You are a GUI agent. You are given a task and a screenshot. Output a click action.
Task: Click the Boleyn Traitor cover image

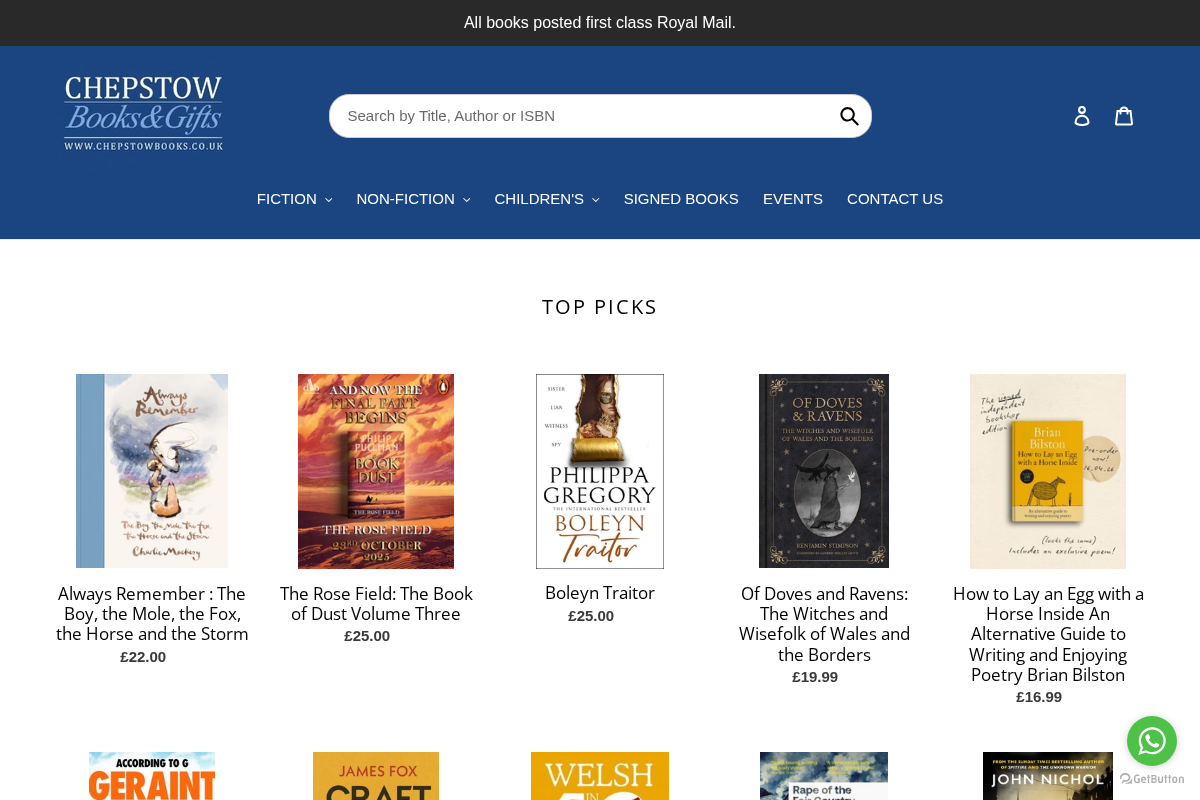(x=600, y=470)
